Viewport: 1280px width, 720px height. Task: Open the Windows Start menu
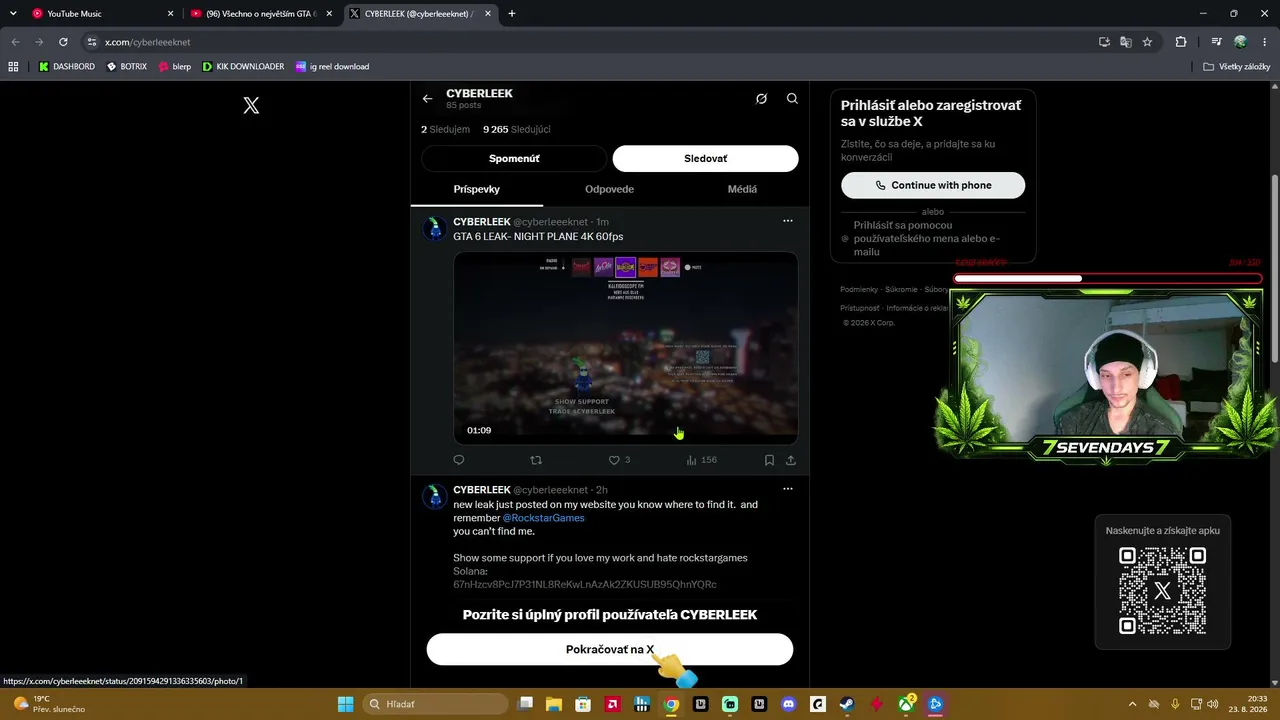click(x=345, y=704)
